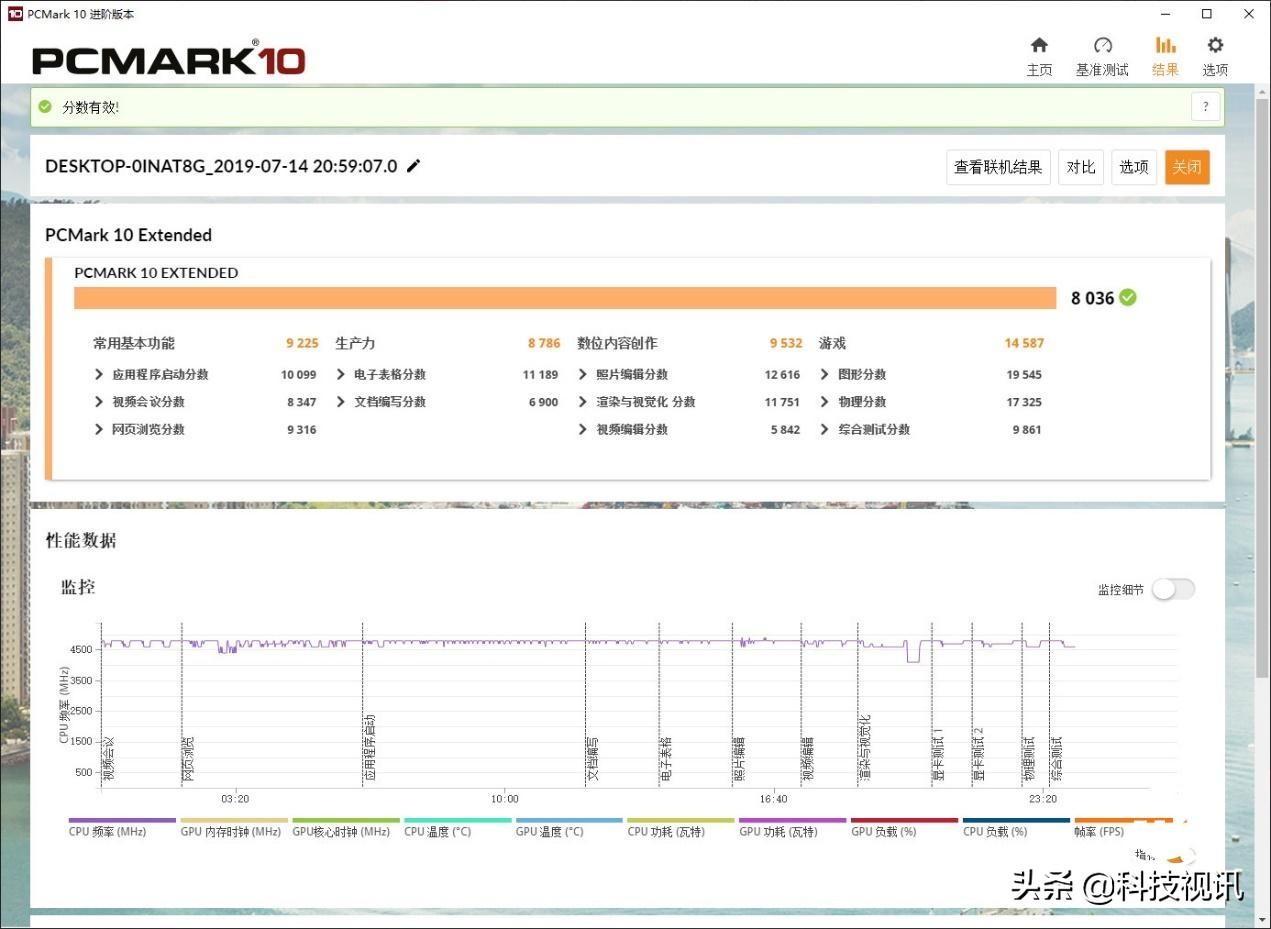The height and width of the screenshot is (929, 1271).
Task: Open the 选项 gear icon in header
Action: pos(1215,45)
